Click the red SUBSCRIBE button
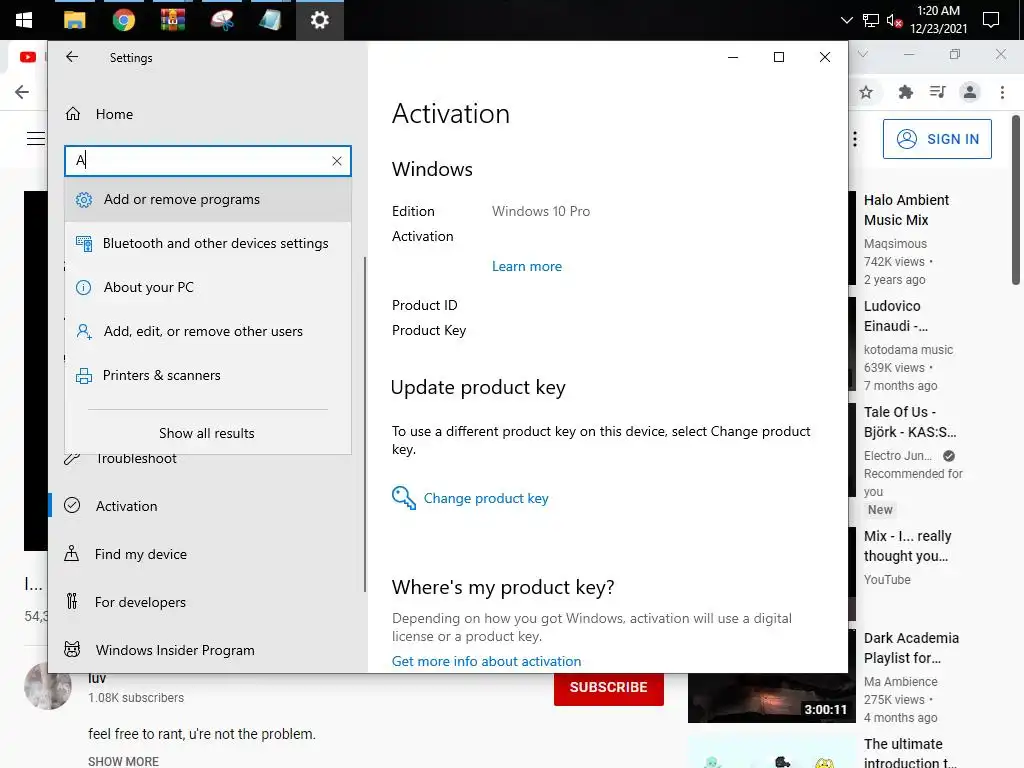The width and height of the screenshot is (1024, 768). tap(609, 687)
